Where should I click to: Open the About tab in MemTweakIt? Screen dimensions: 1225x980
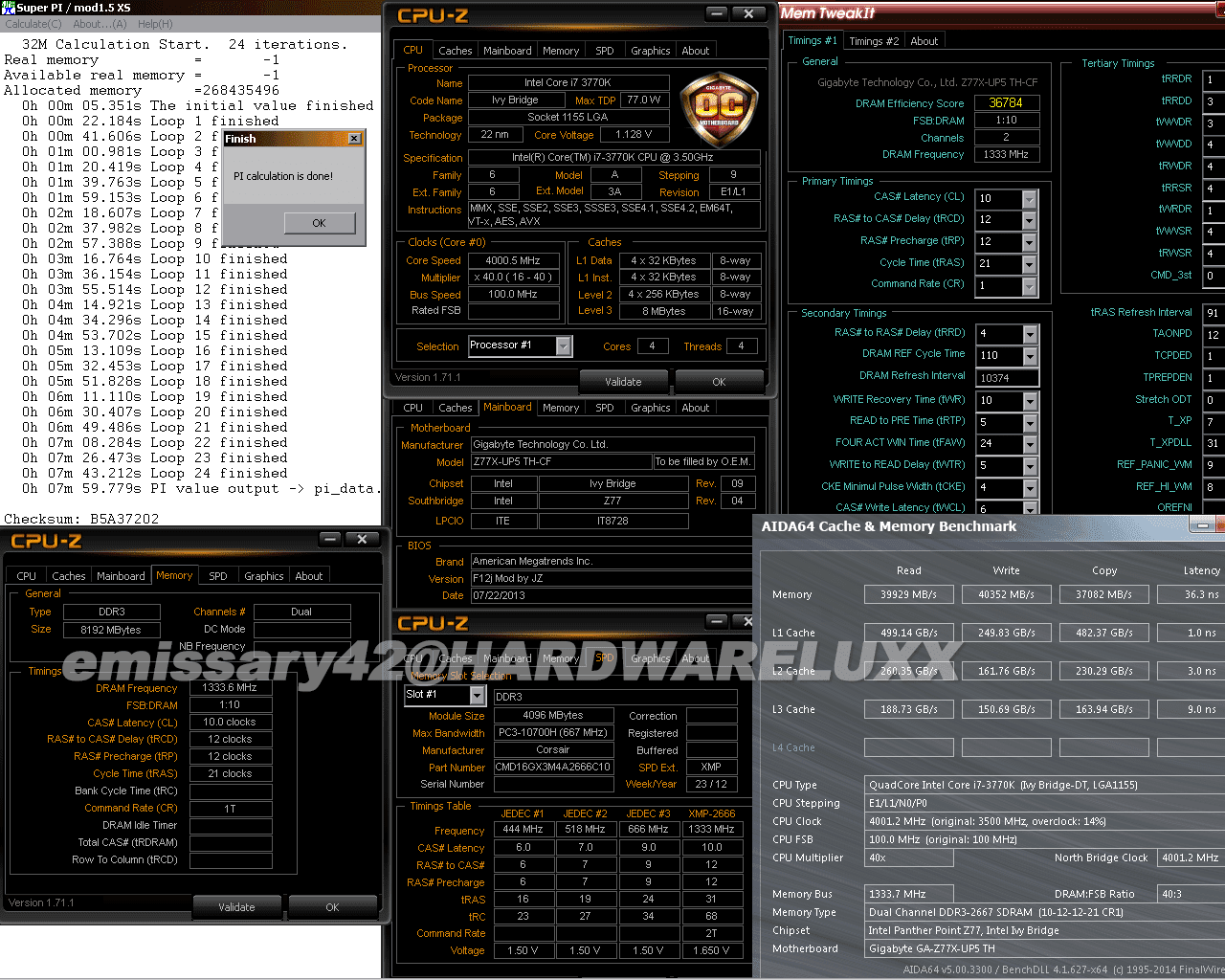click(x=924, y=41)
